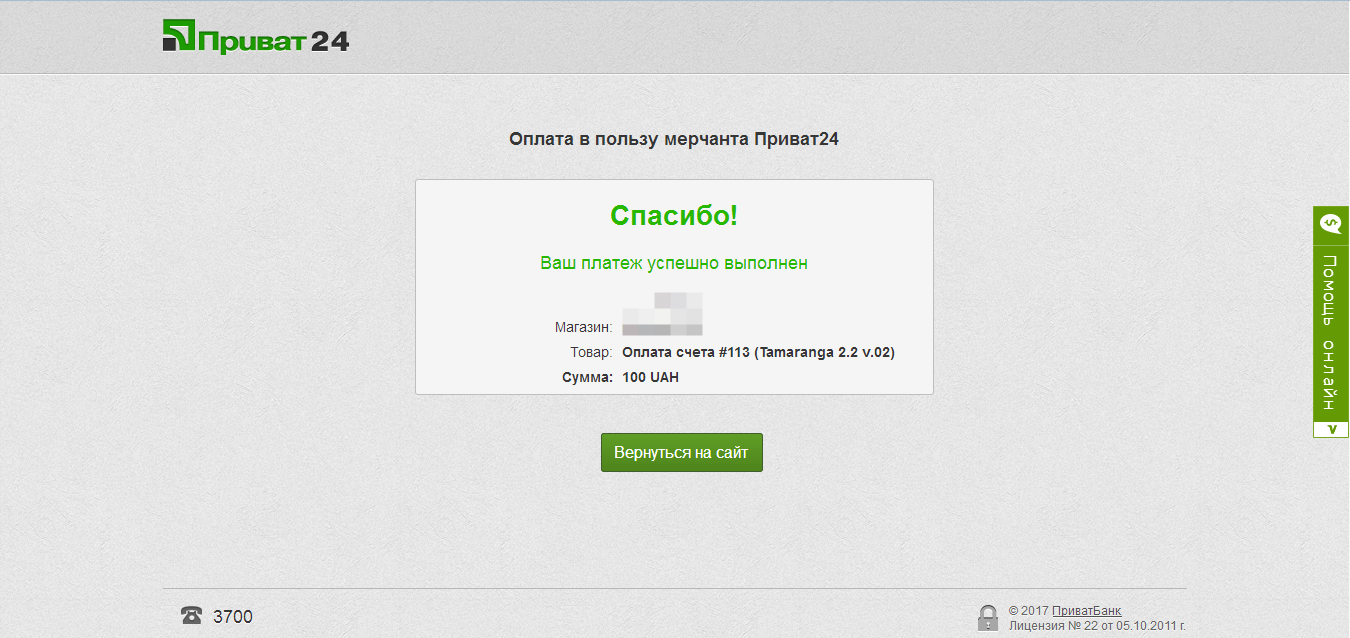Click the 'Оплата в пользу мерчанта Приват24' title
1350x638 pixels.
(x=674, y=139)
